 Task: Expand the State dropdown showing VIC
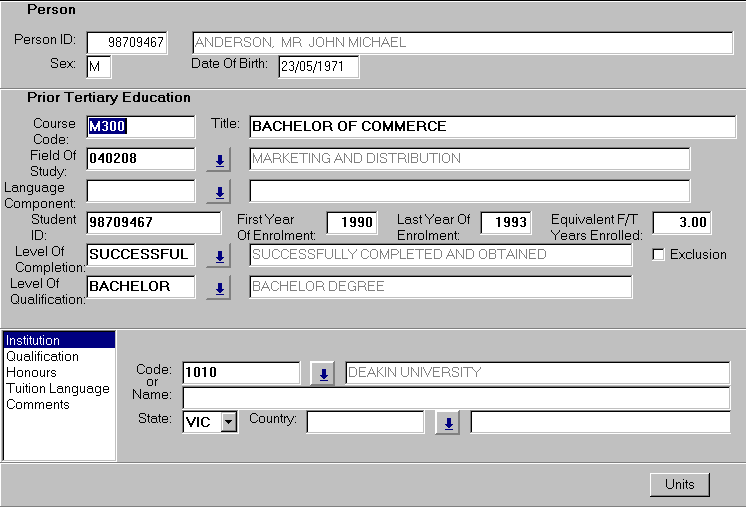[x=228, y=423]
